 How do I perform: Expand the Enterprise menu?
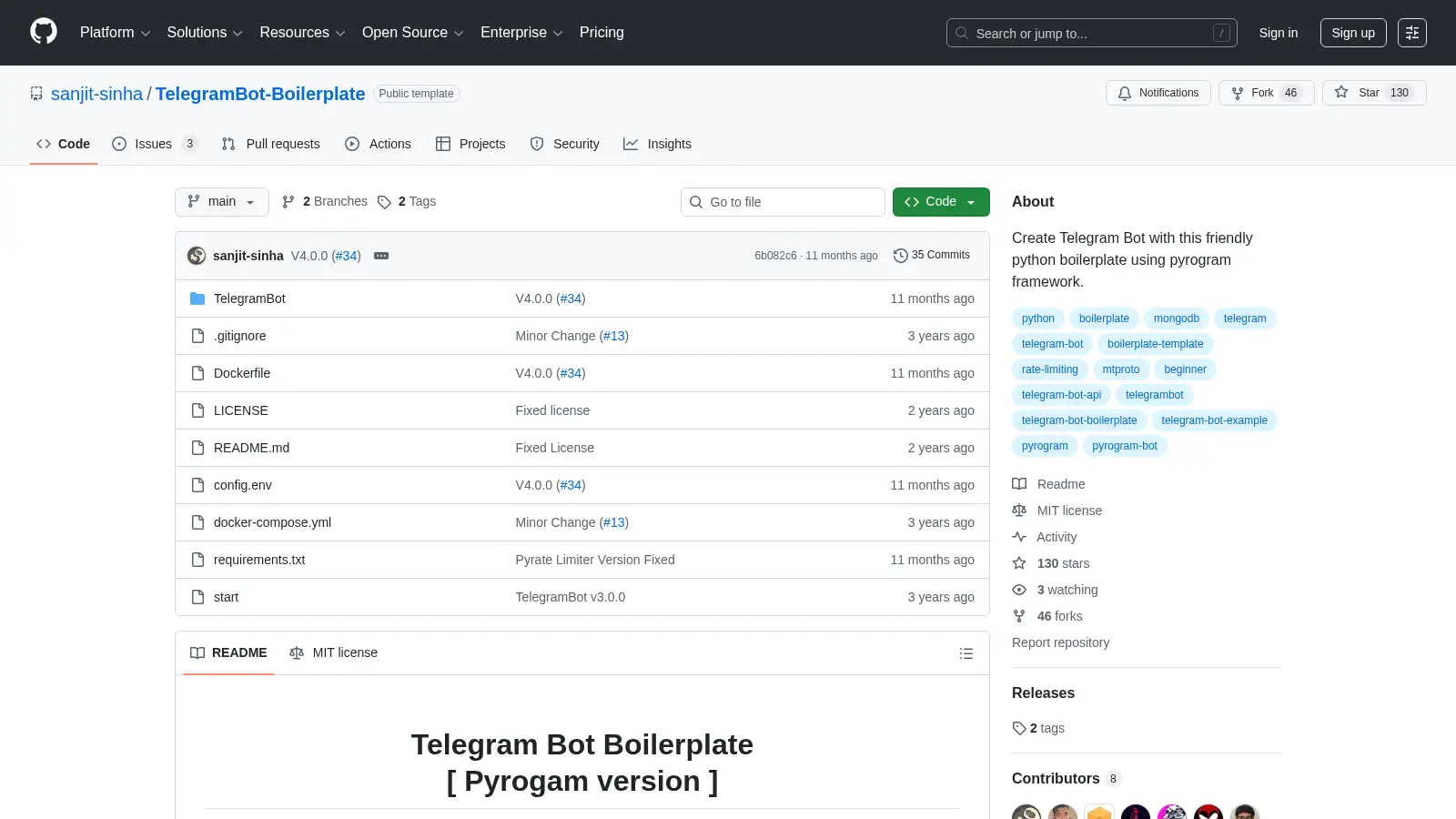coord(521,33)
